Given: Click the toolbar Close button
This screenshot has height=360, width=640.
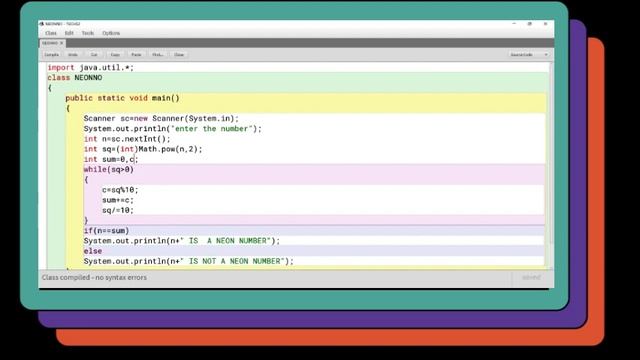Looking at the screenshot, I should tap(179, 55).
